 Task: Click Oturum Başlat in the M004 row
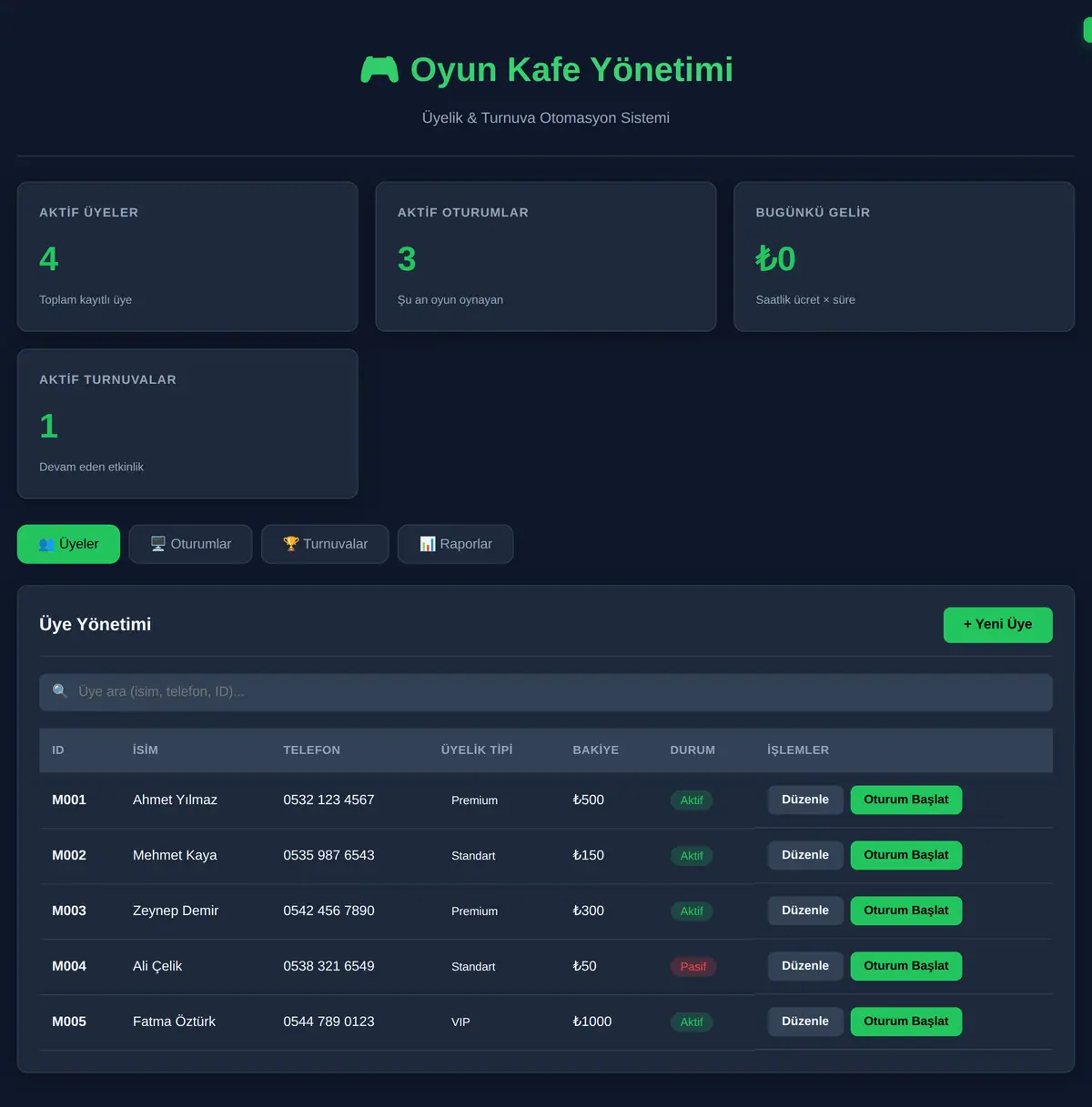906,966
